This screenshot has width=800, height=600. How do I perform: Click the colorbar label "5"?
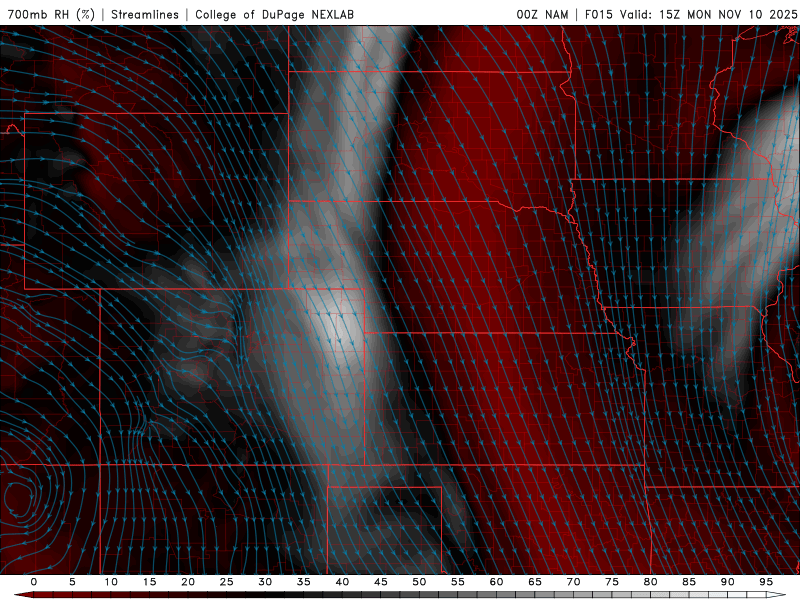click(x=72, y=582)
